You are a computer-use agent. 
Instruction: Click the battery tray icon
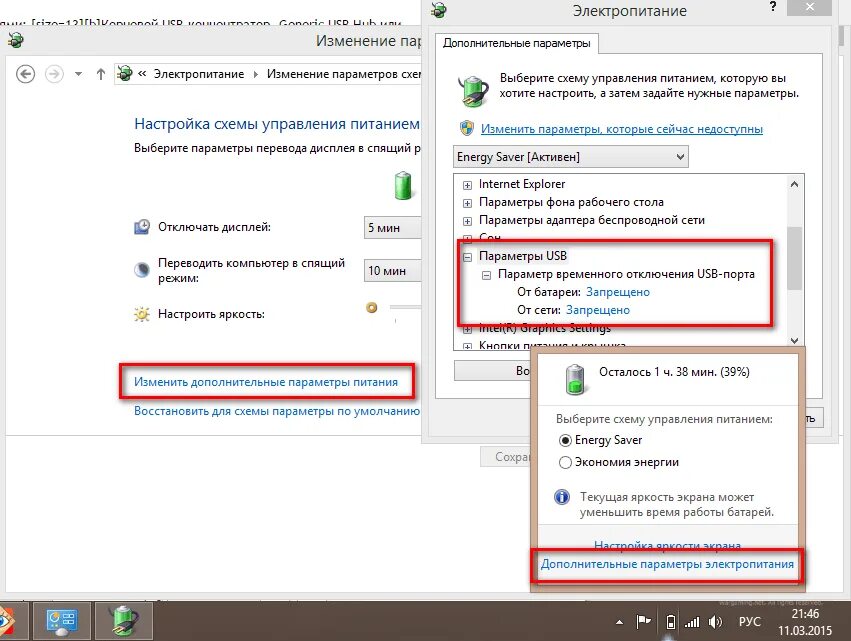tap(671, 622)
